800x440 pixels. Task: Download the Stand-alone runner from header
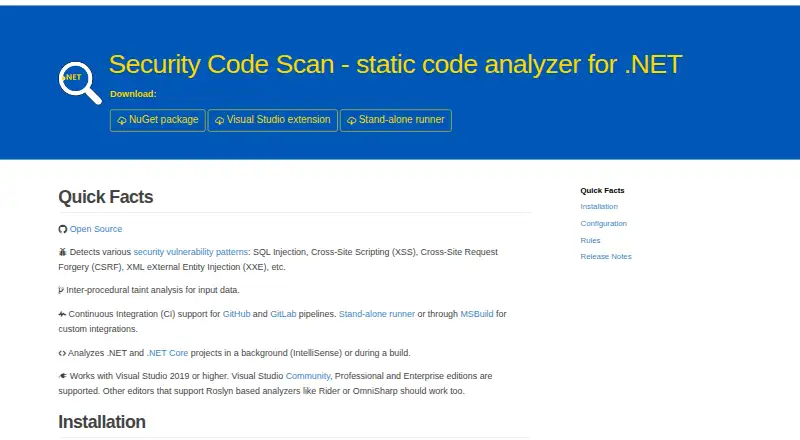(x=396, y=120)
